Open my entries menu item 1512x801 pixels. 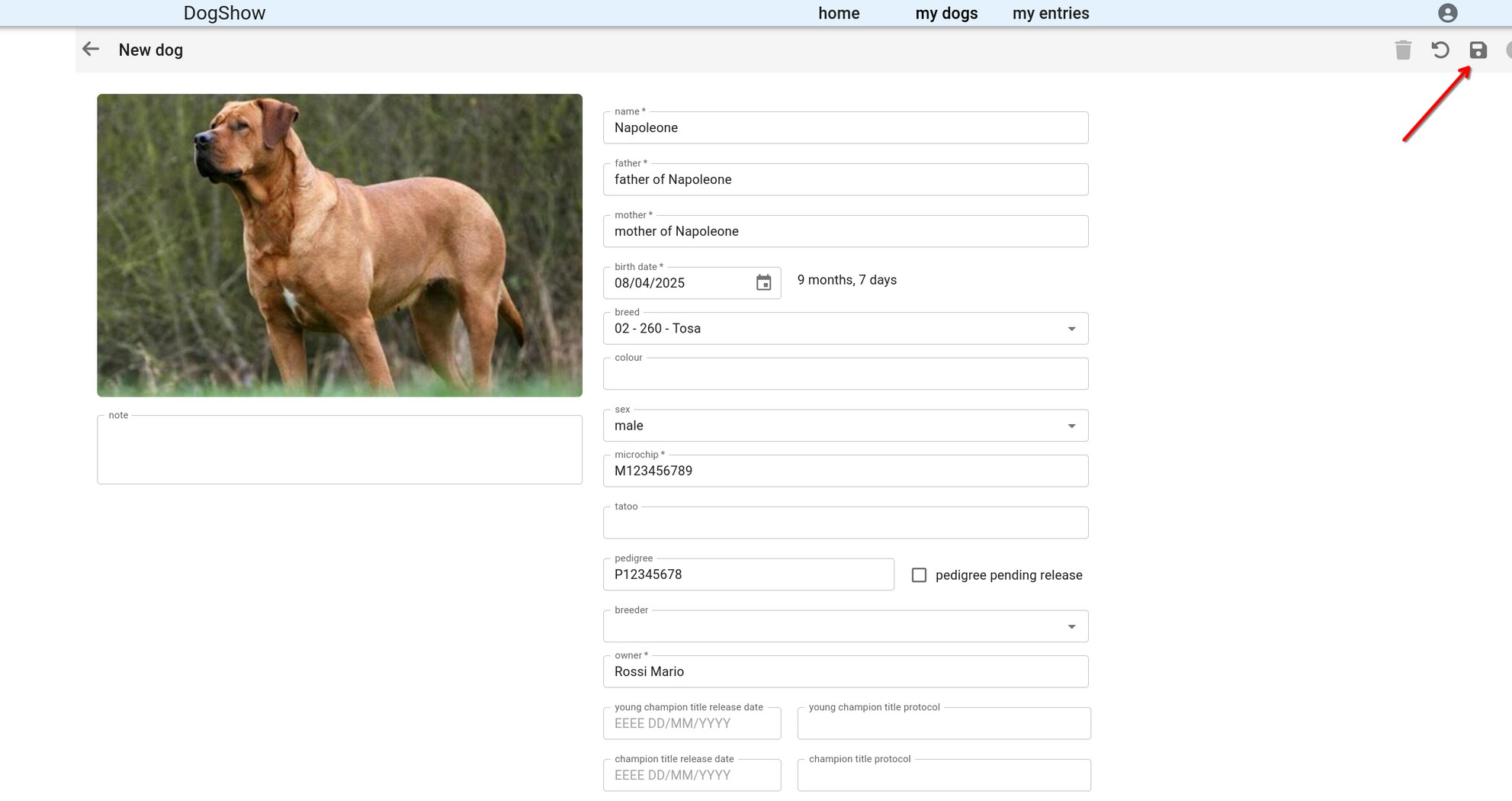pos(1051,13)
